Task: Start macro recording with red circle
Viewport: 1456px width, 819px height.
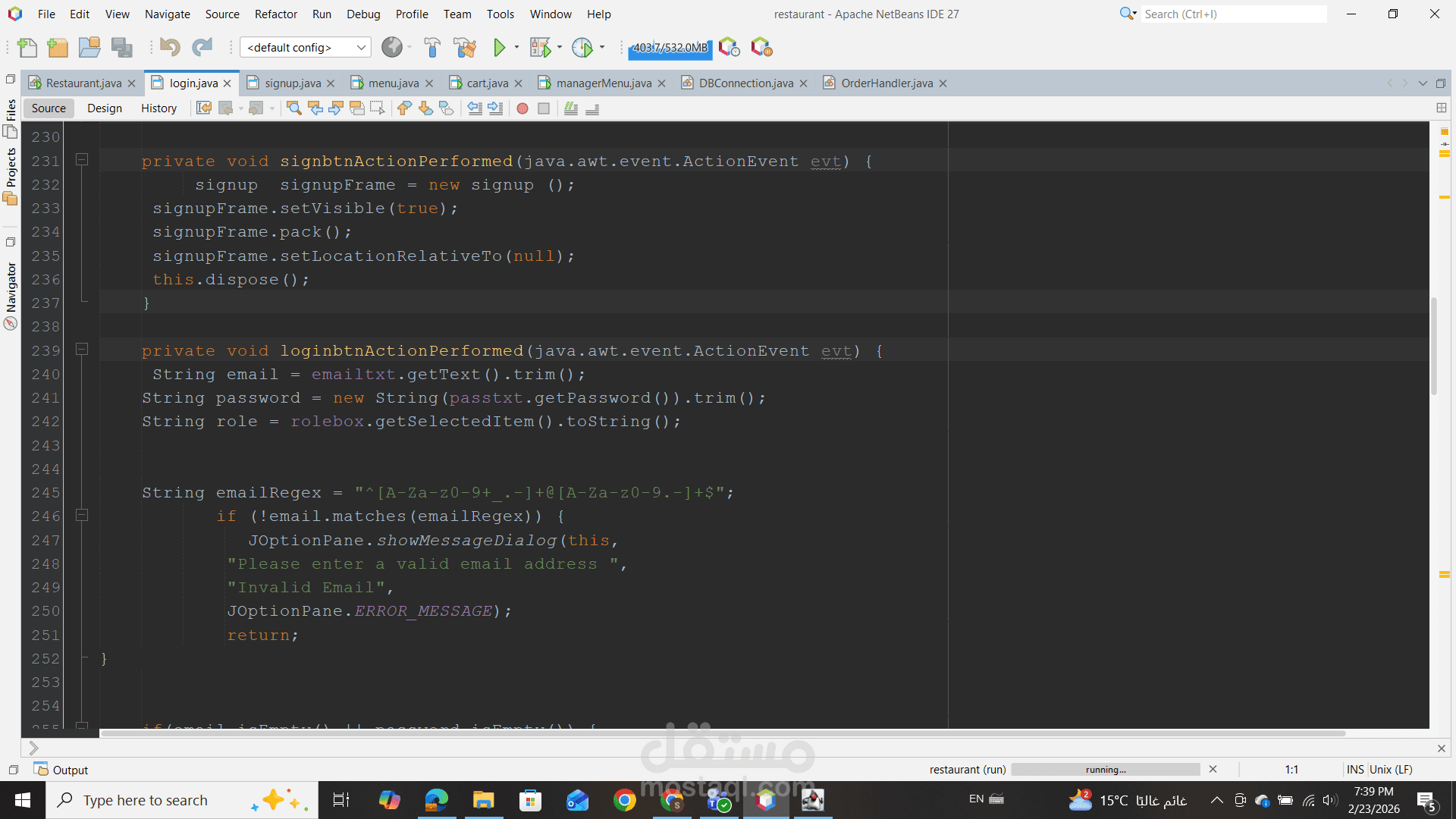Action: [x=522, y=108]
